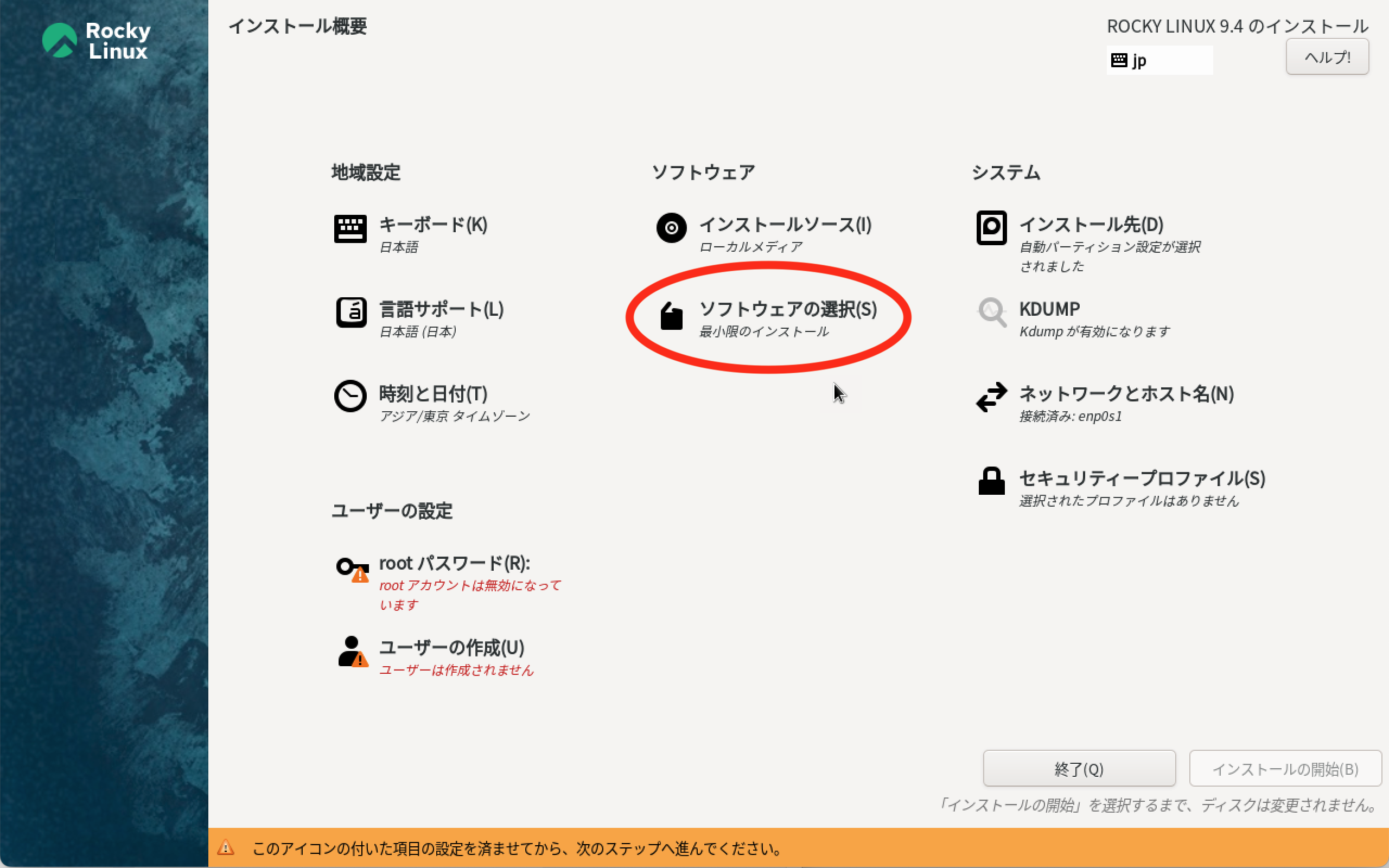Click the 選択されたプロファイルはありません text
This screenshot has height=868, width=1389.
click(1129, 501)
